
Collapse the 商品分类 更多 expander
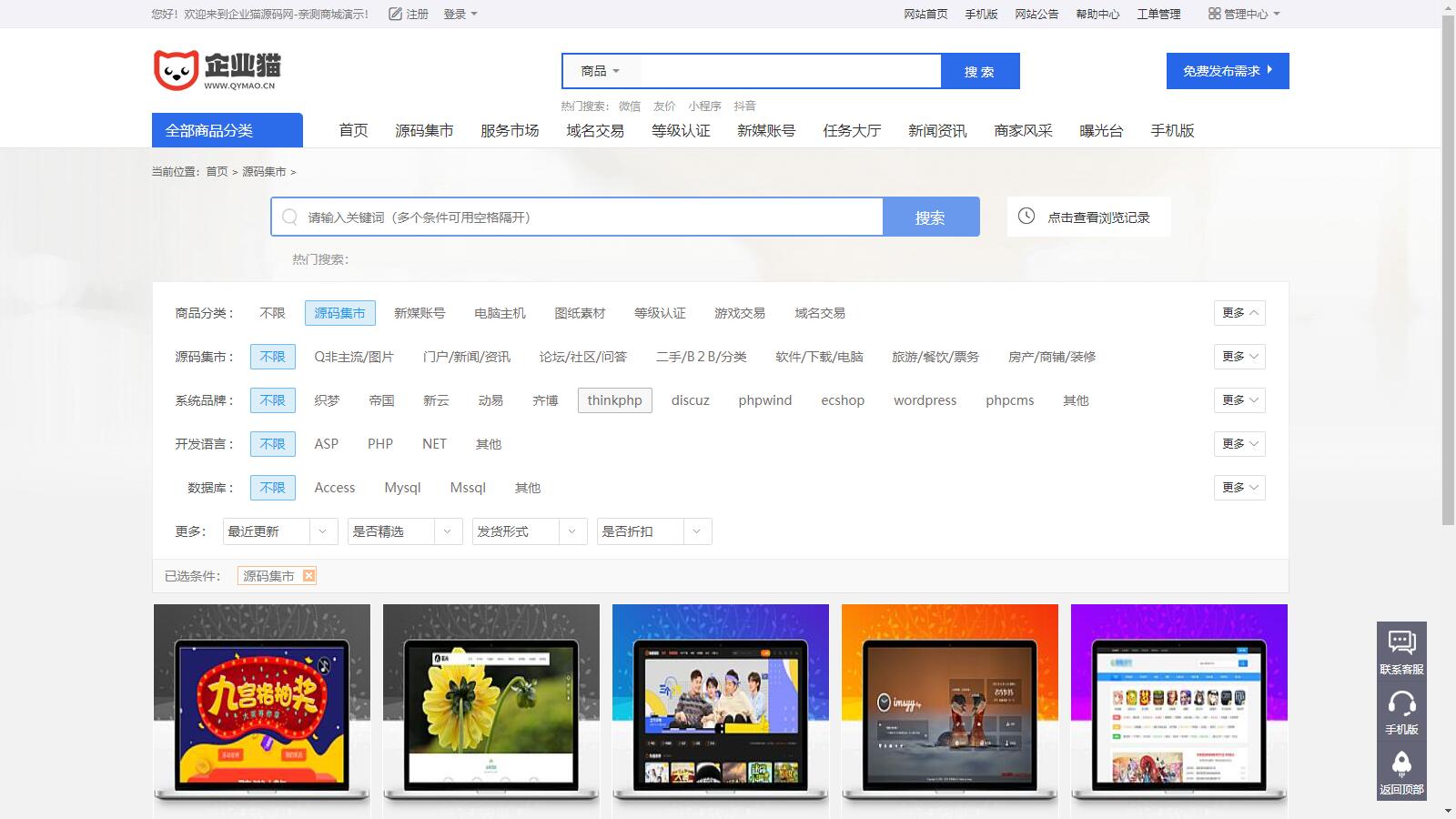[1239, 313]
